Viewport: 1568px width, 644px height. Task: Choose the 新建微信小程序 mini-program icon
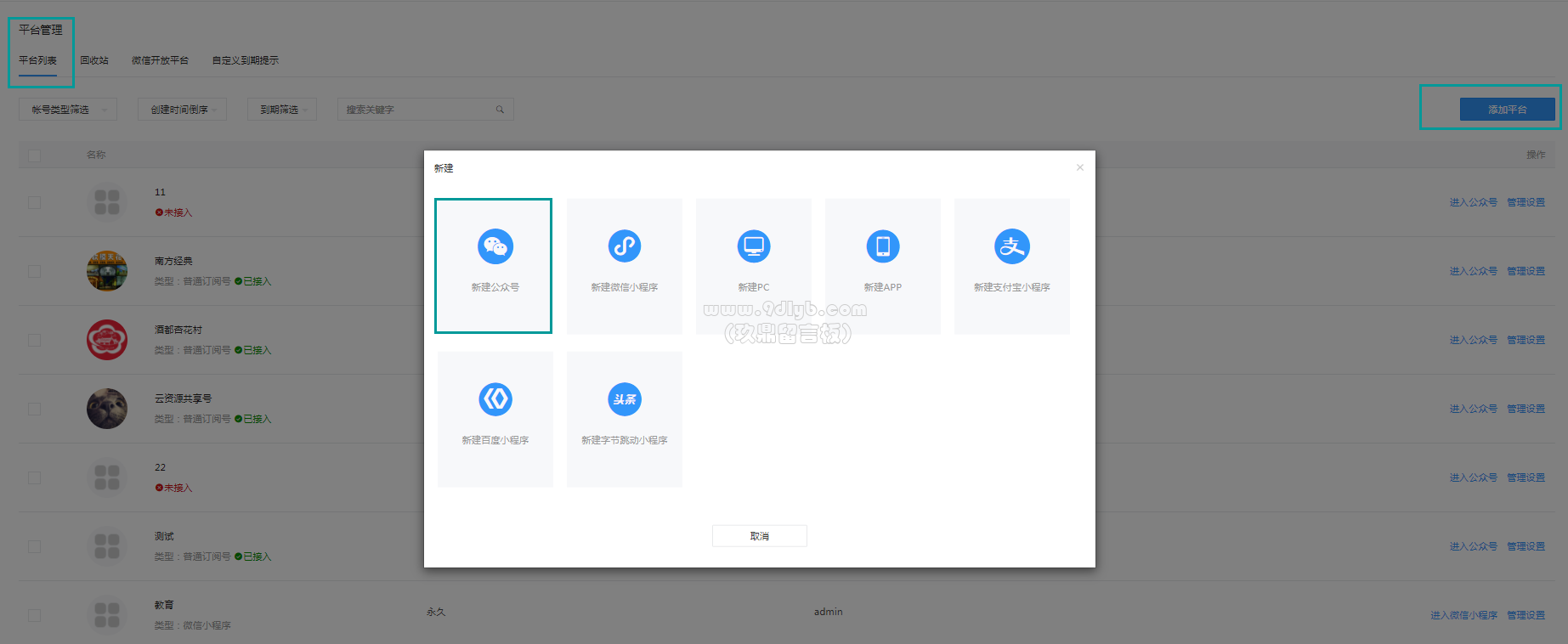click(x=625, y=246)
